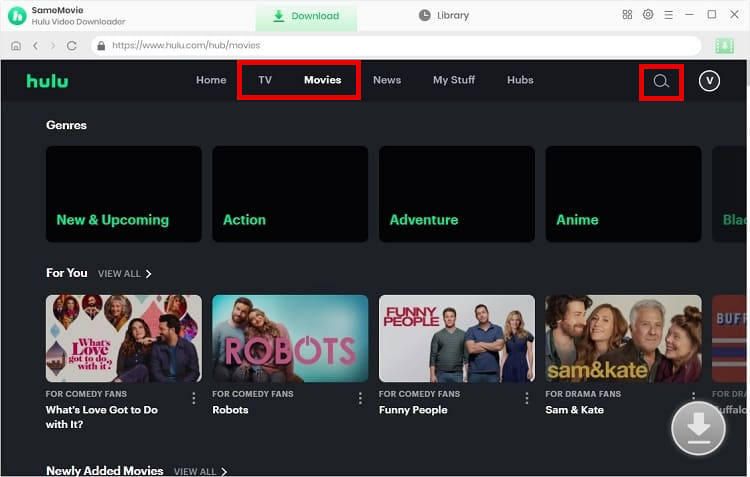The image size is (750, 477).
Task: Navigate back with the left arrow
Action: (35, 45)
